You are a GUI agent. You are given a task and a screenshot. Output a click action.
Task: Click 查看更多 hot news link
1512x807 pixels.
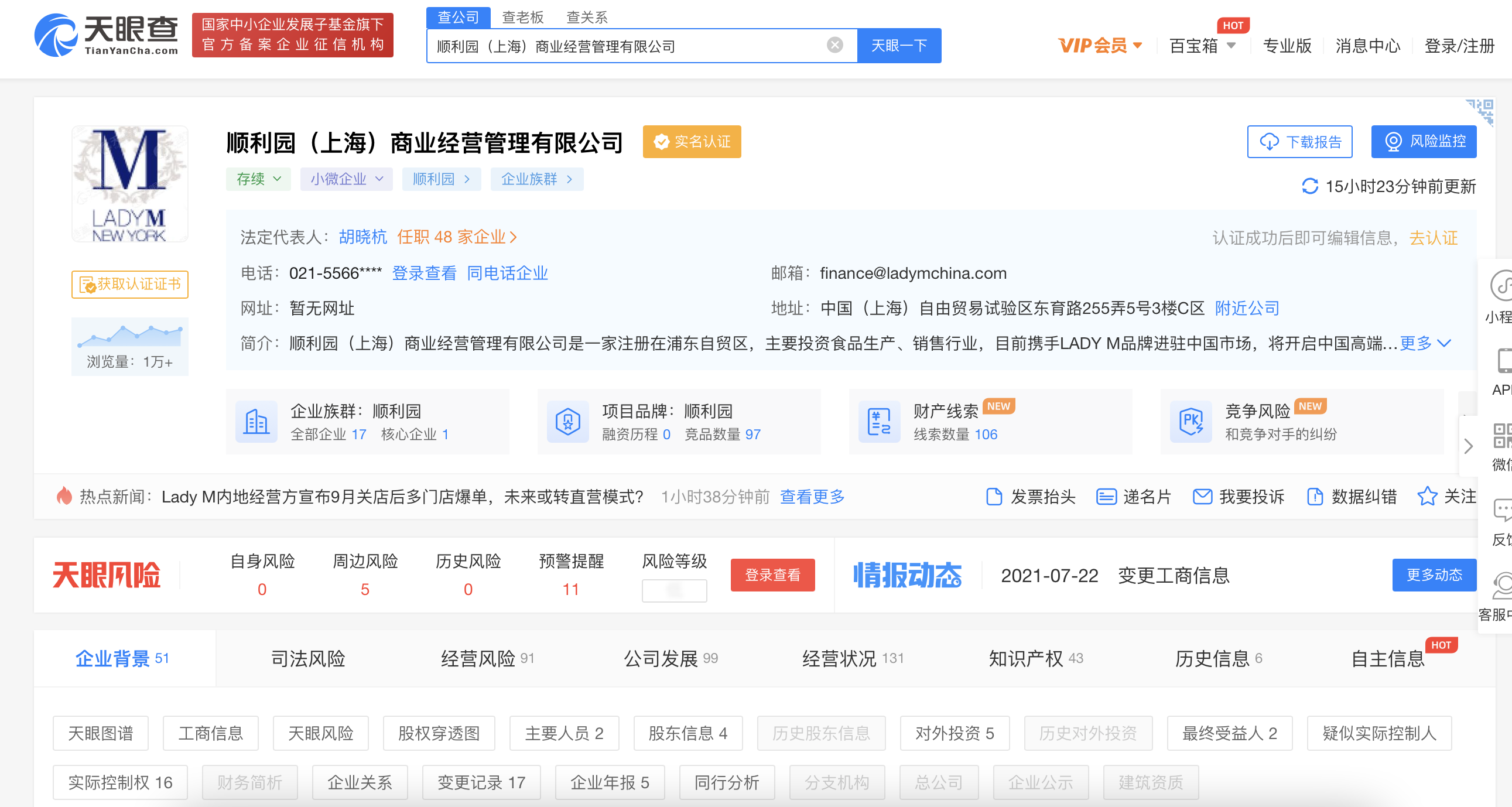pos(812,497)
